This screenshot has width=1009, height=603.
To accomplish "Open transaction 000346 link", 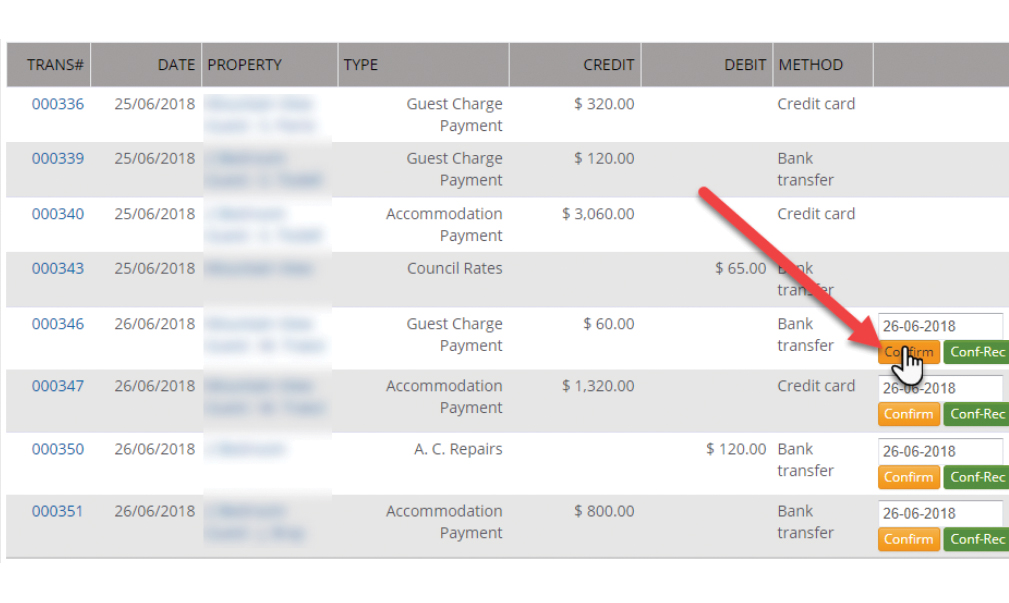I will click(x=58, y=324).
